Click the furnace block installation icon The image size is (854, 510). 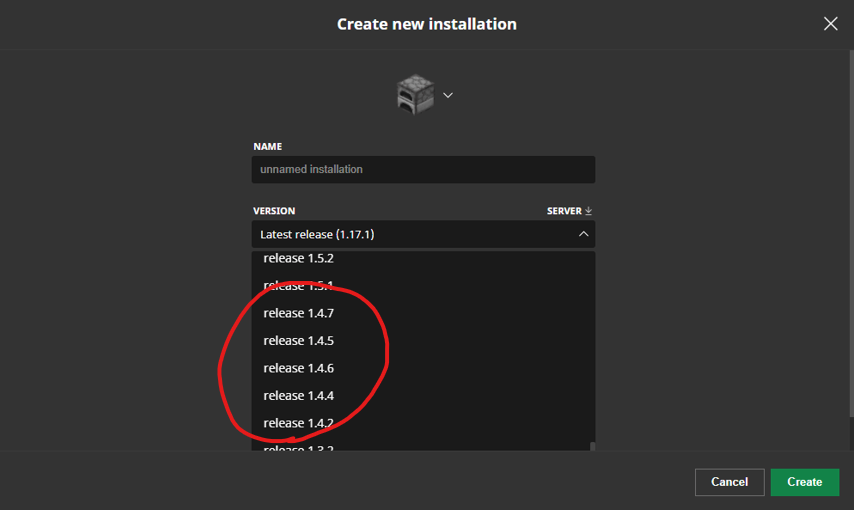coord(414,94)
